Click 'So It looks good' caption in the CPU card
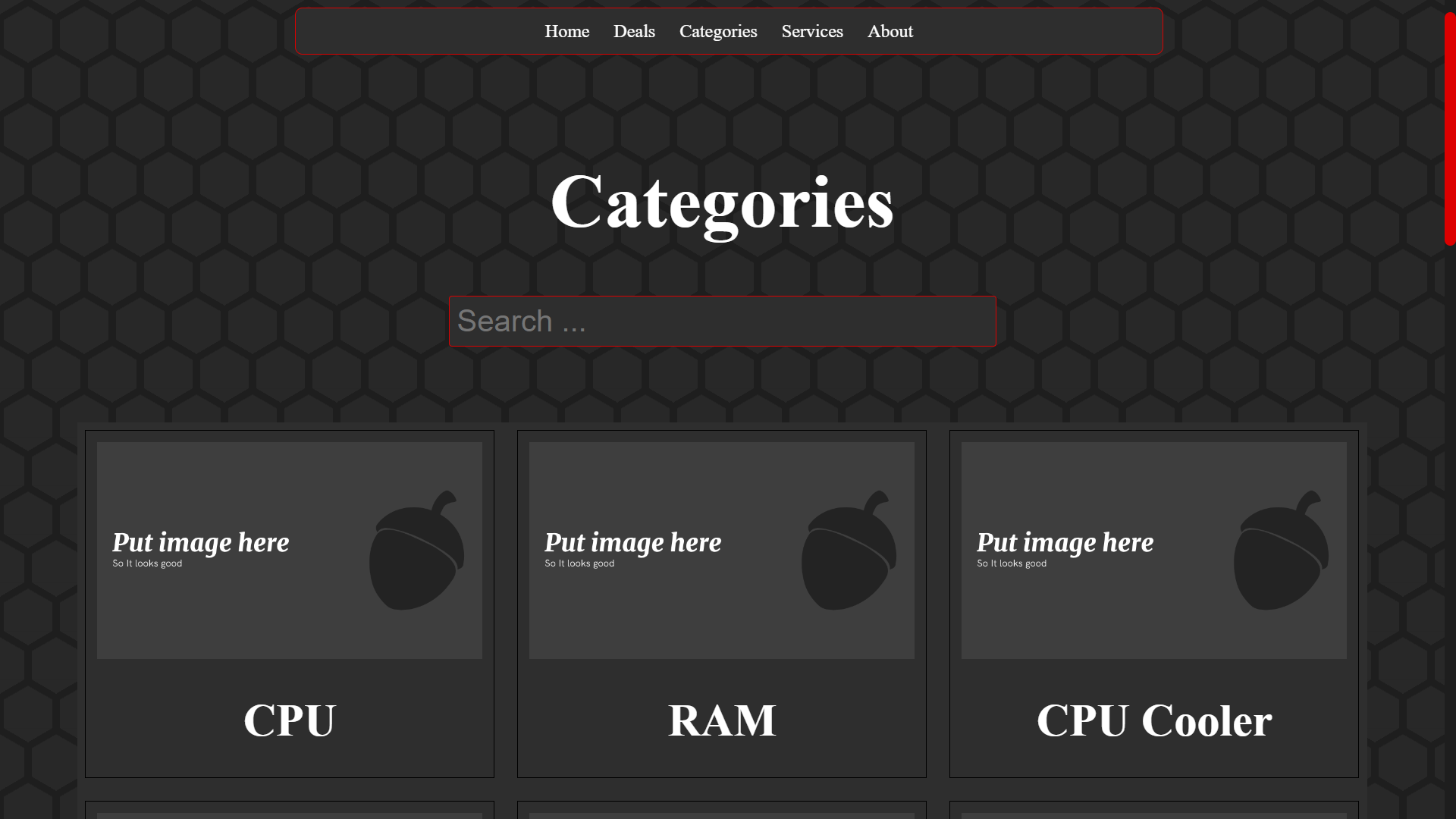Viewport: 1456px width, 819px height. pyautogui.click(x=147, y=563)
